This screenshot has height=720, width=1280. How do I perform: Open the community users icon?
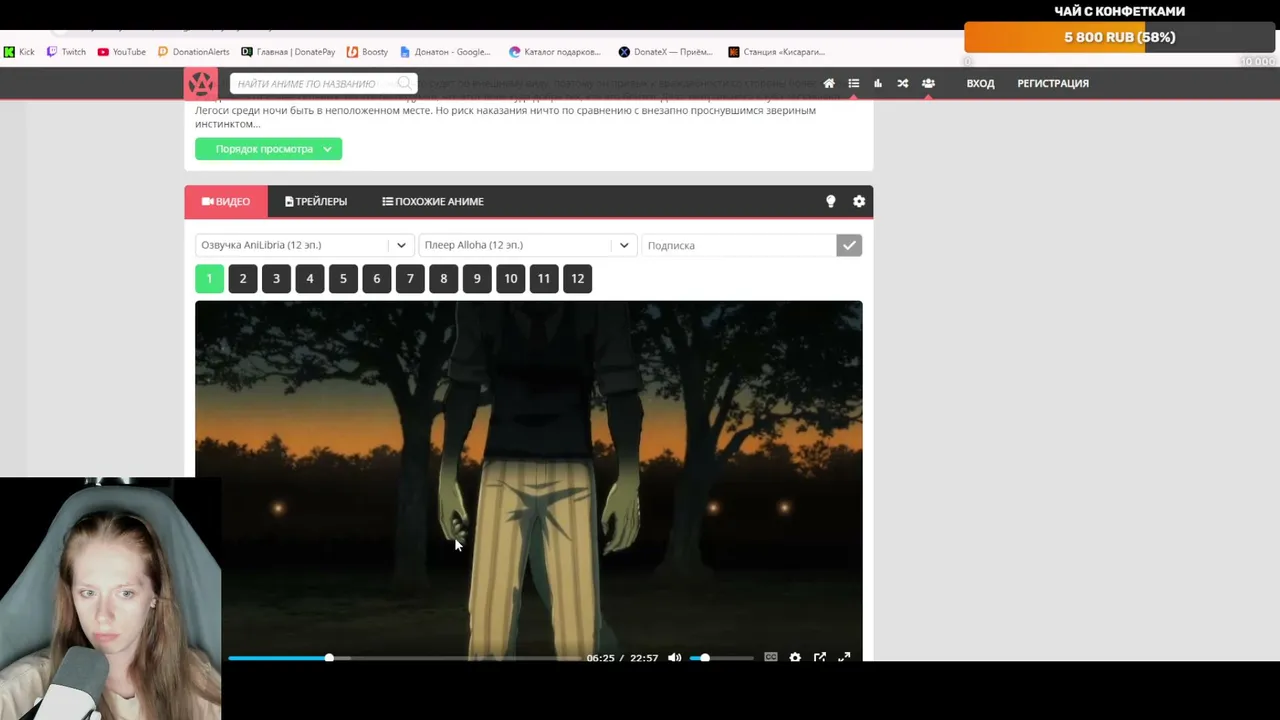(928, 83)
